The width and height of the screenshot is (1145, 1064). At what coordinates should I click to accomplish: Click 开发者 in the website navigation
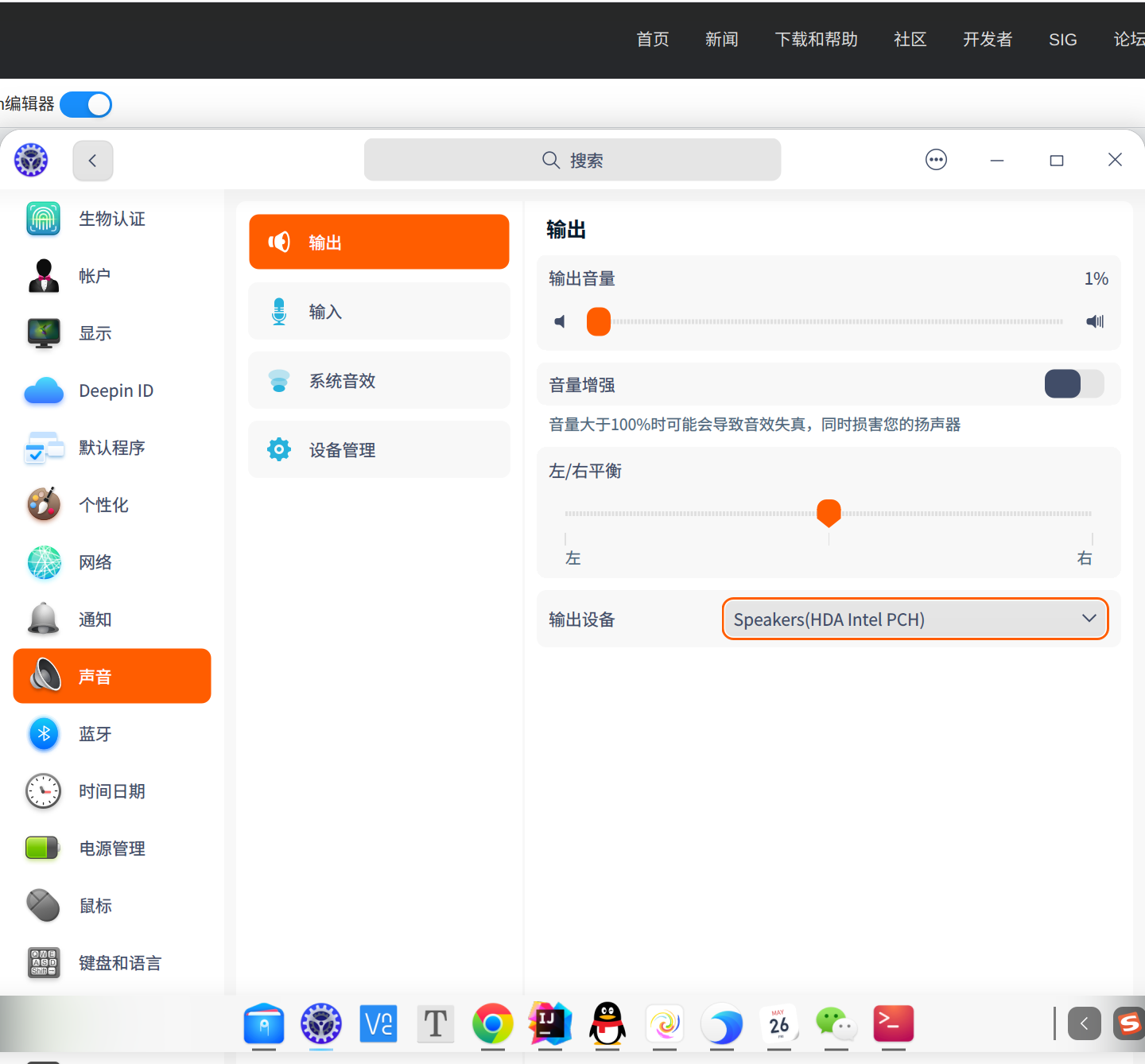988,40
